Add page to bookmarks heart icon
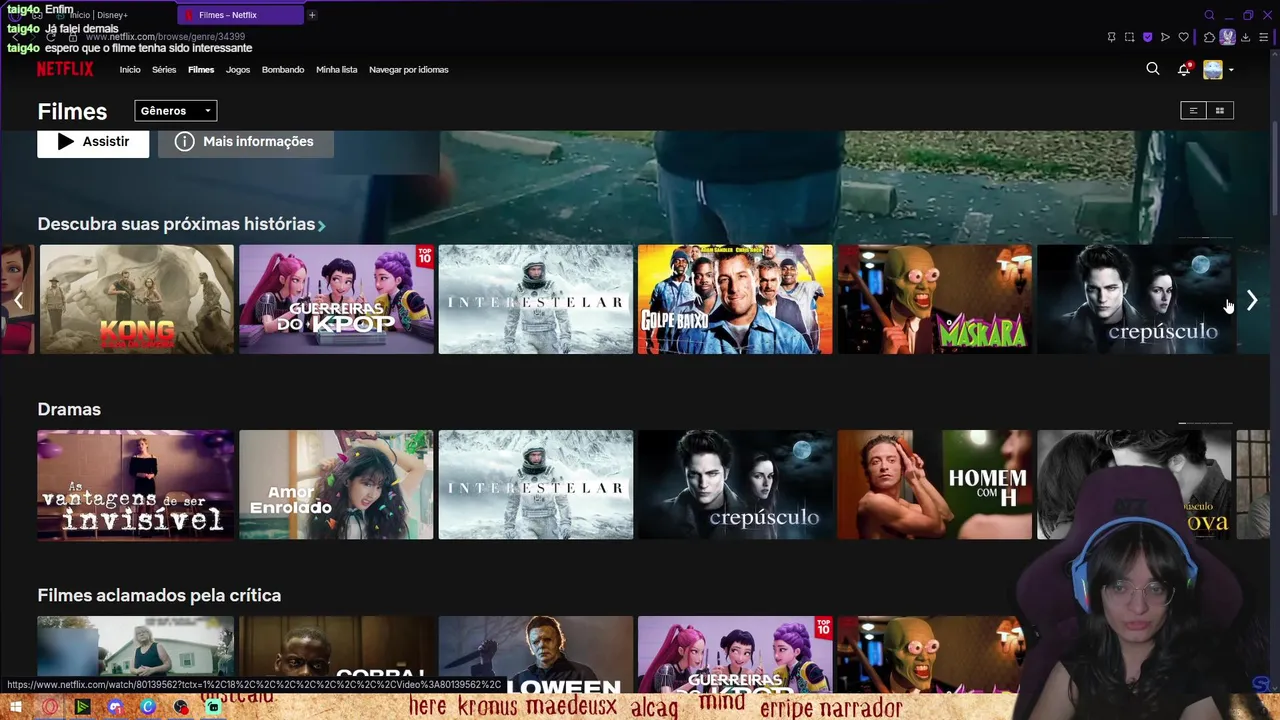This screenshot has height=720, width=1280. click(x=1183, y=37)
